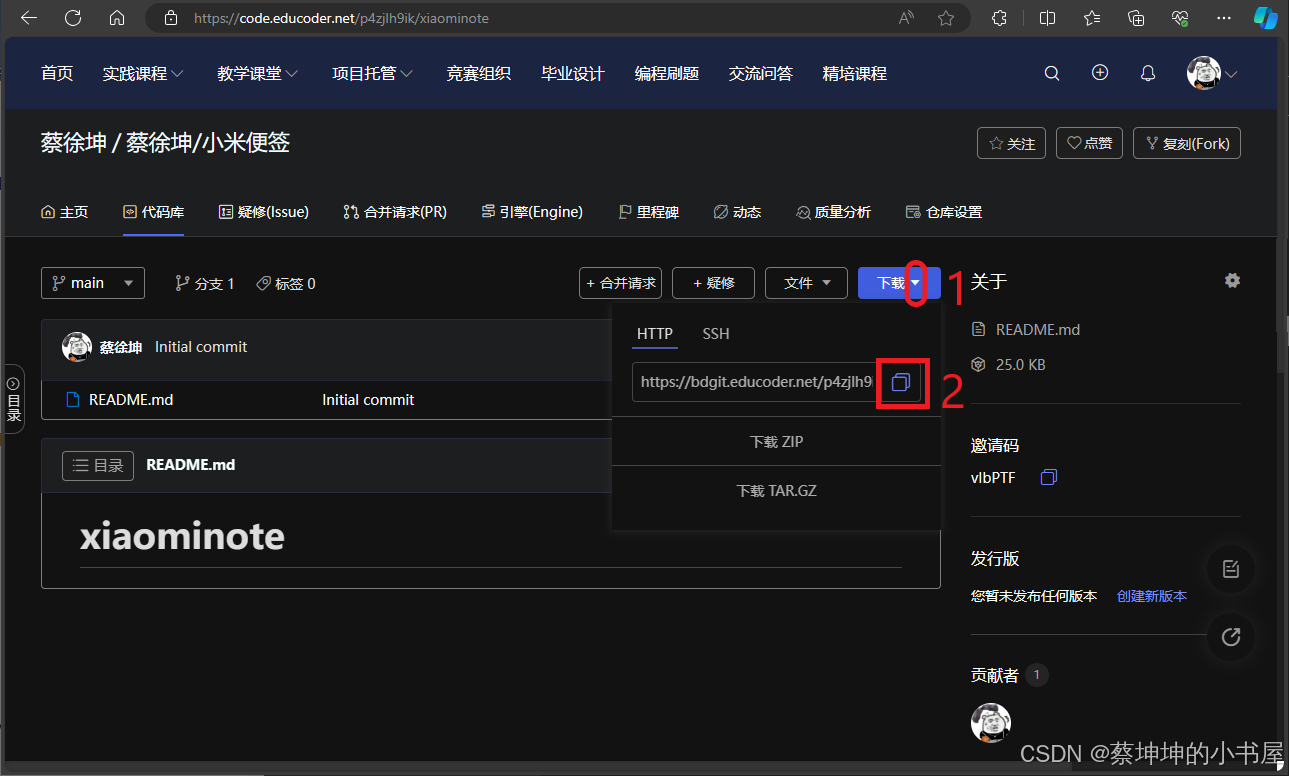This screenshot has width=1289, height=776.
Task: Go to 首页 in the top navigation
Action: pyautogui.click(x=57, y=73)
